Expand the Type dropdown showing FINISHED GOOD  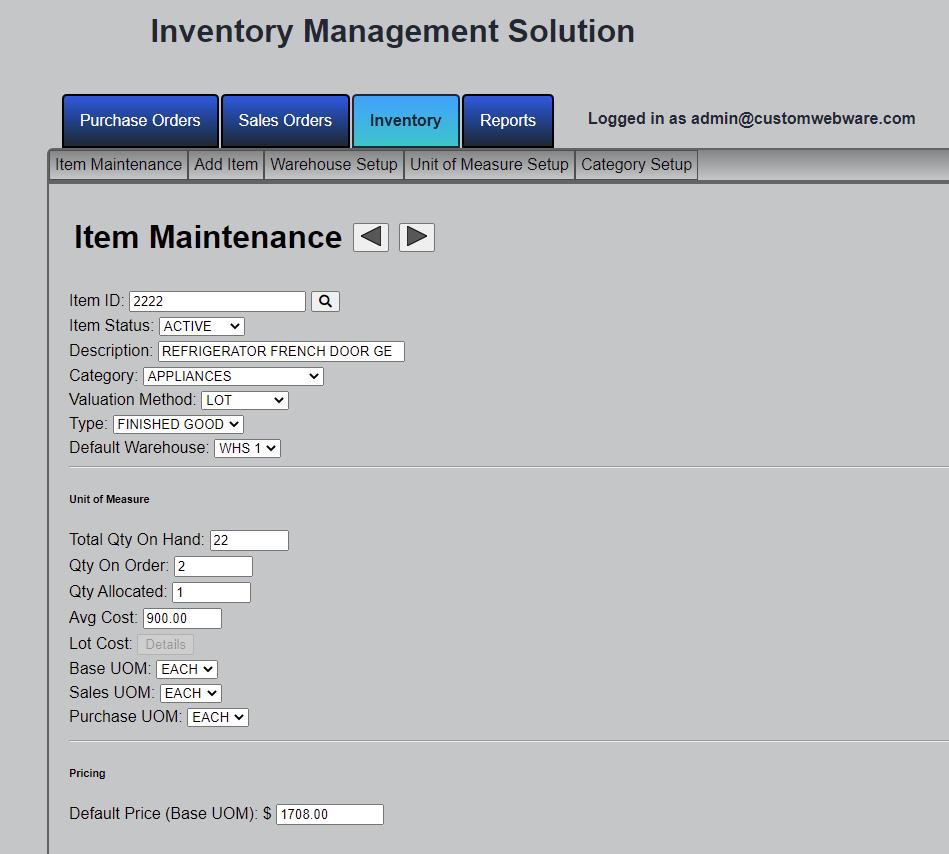(179, 424)
